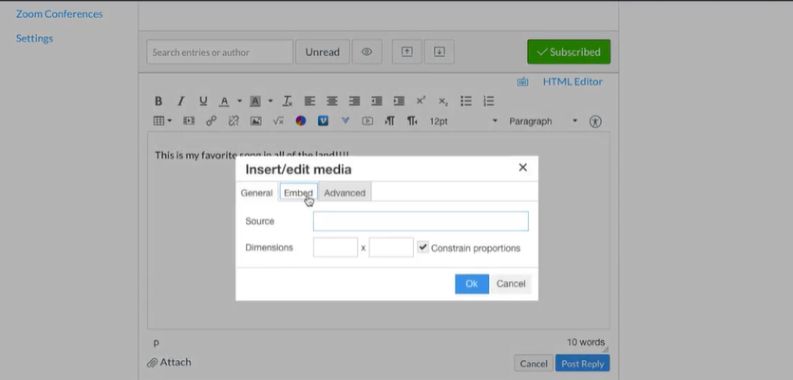Screen dimensions: 793x380
Task: Open the math equation editor
Action: 278,121
